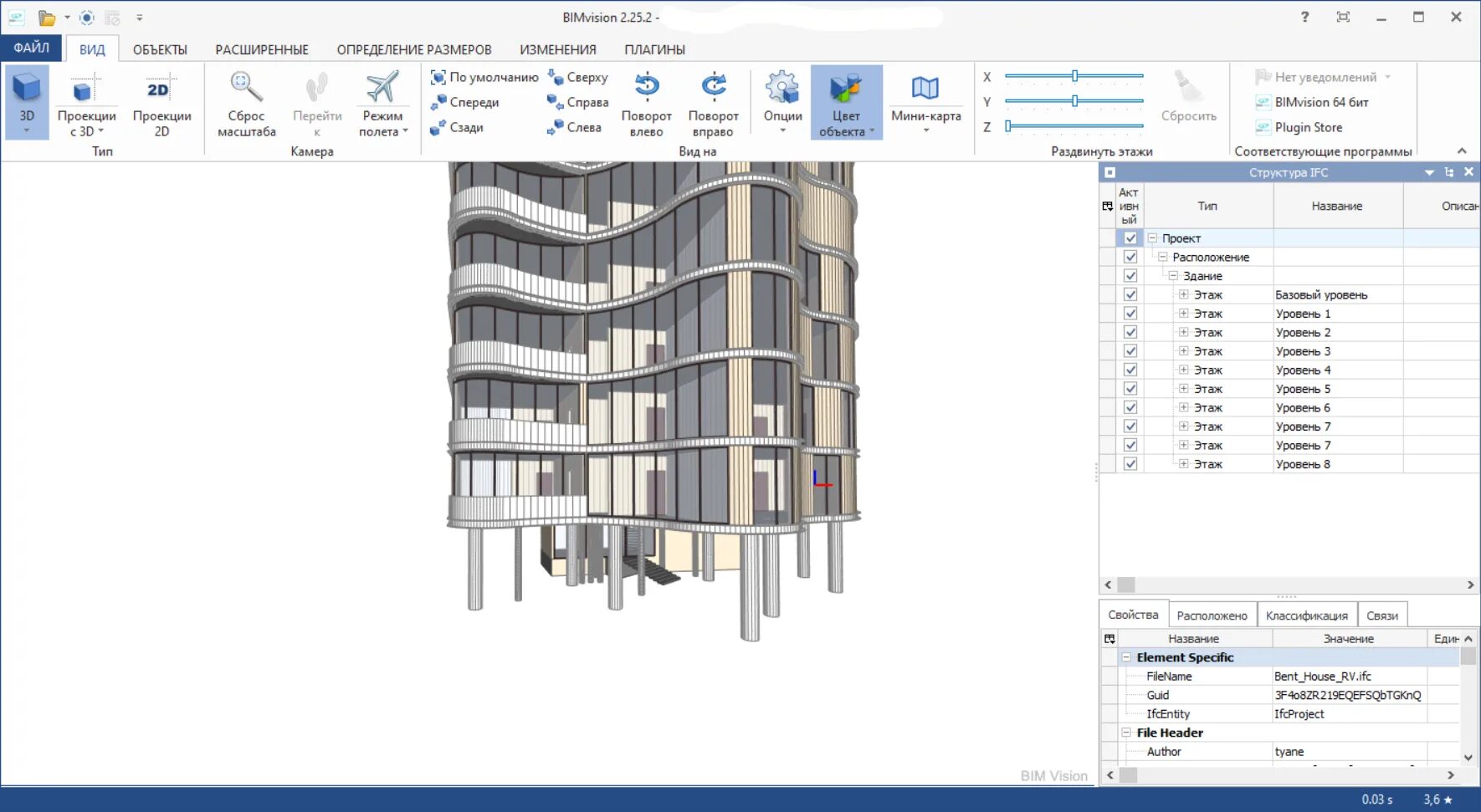Restore the По умолчанию default view
This screenshot has width=1481, height=812.
point(484,77)
